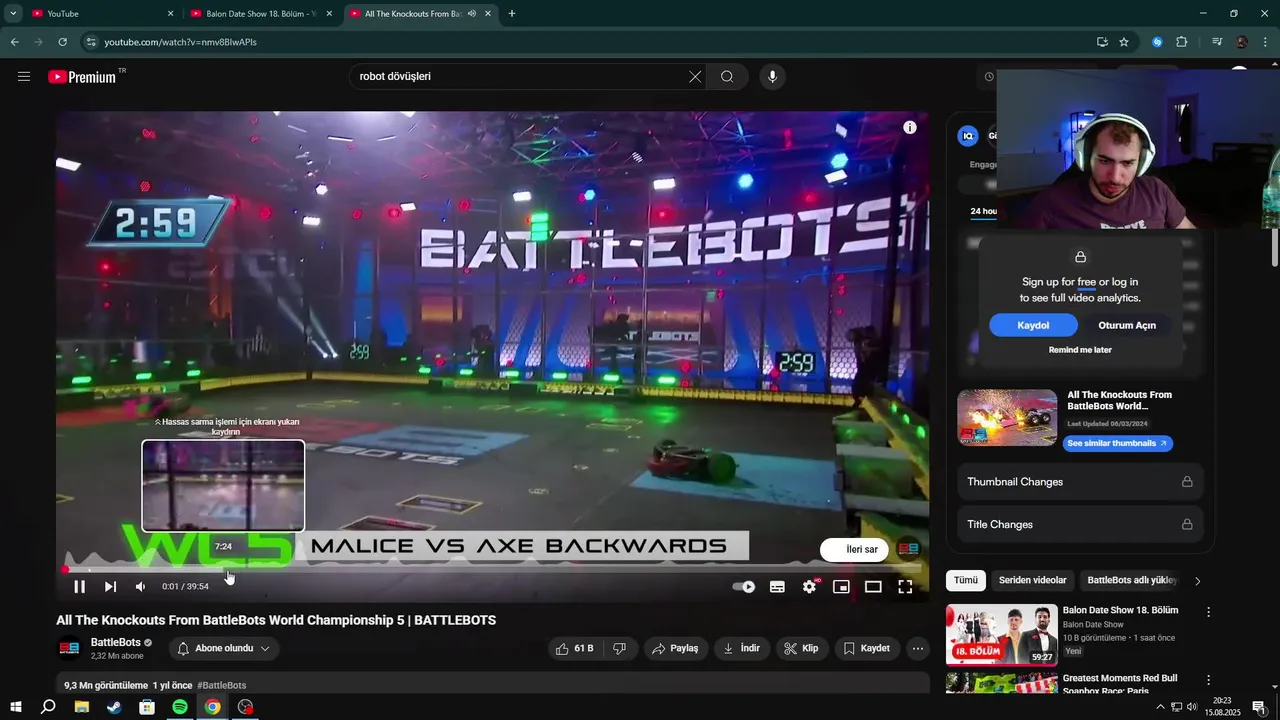
Task: Open the BattleBots channel avatar
Action: (x=69, y=648)
